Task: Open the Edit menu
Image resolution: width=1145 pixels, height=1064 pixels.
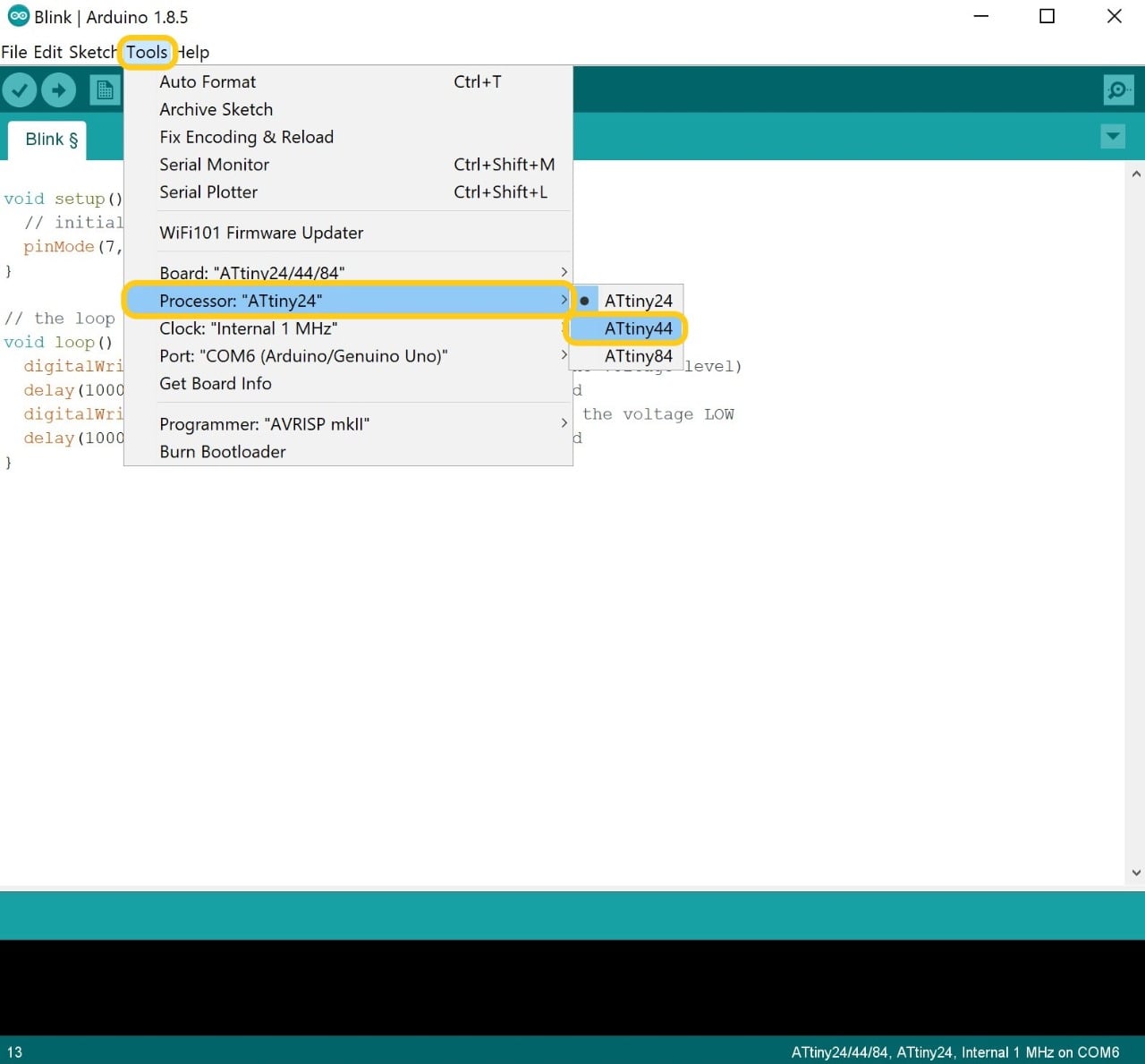Action: pyautogui.click(x=47, y=52)
